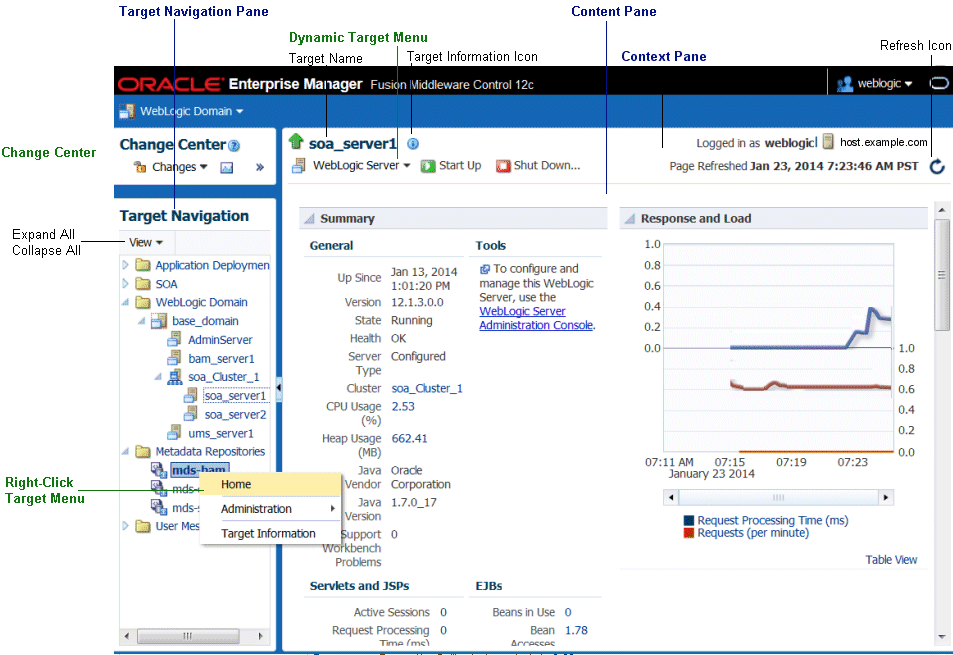Collapse the WebLogic Domain folder
The width and height of the screenshot is (953, 655).
click(125, 302)
